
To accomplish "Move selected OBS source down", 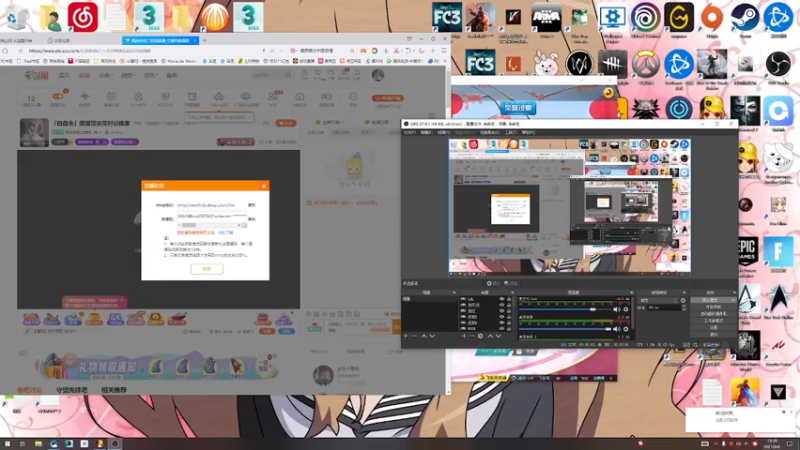I will (x=498, y=336).
